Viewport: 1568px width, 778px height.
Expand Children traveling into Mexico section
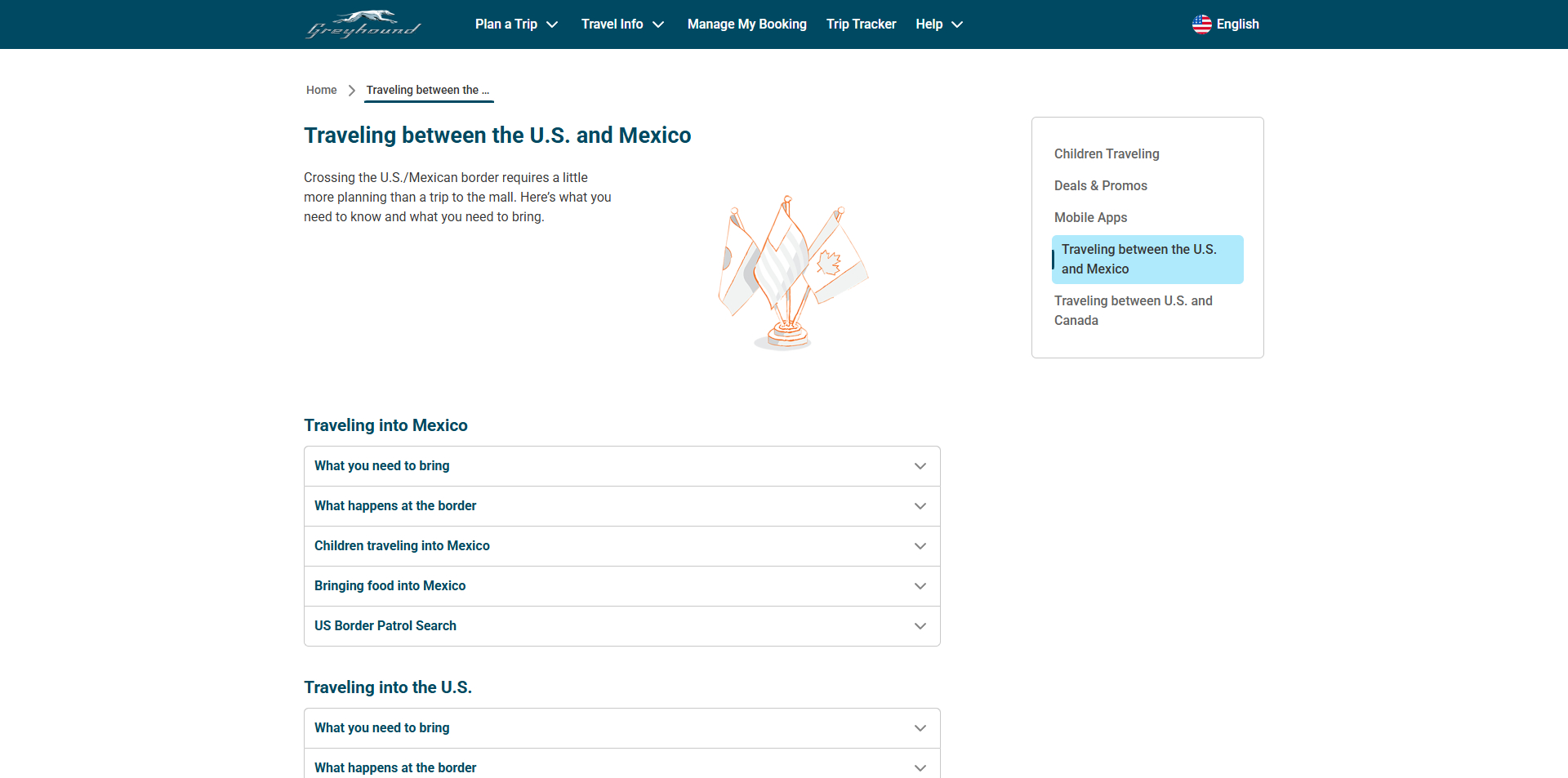[621, 546]
